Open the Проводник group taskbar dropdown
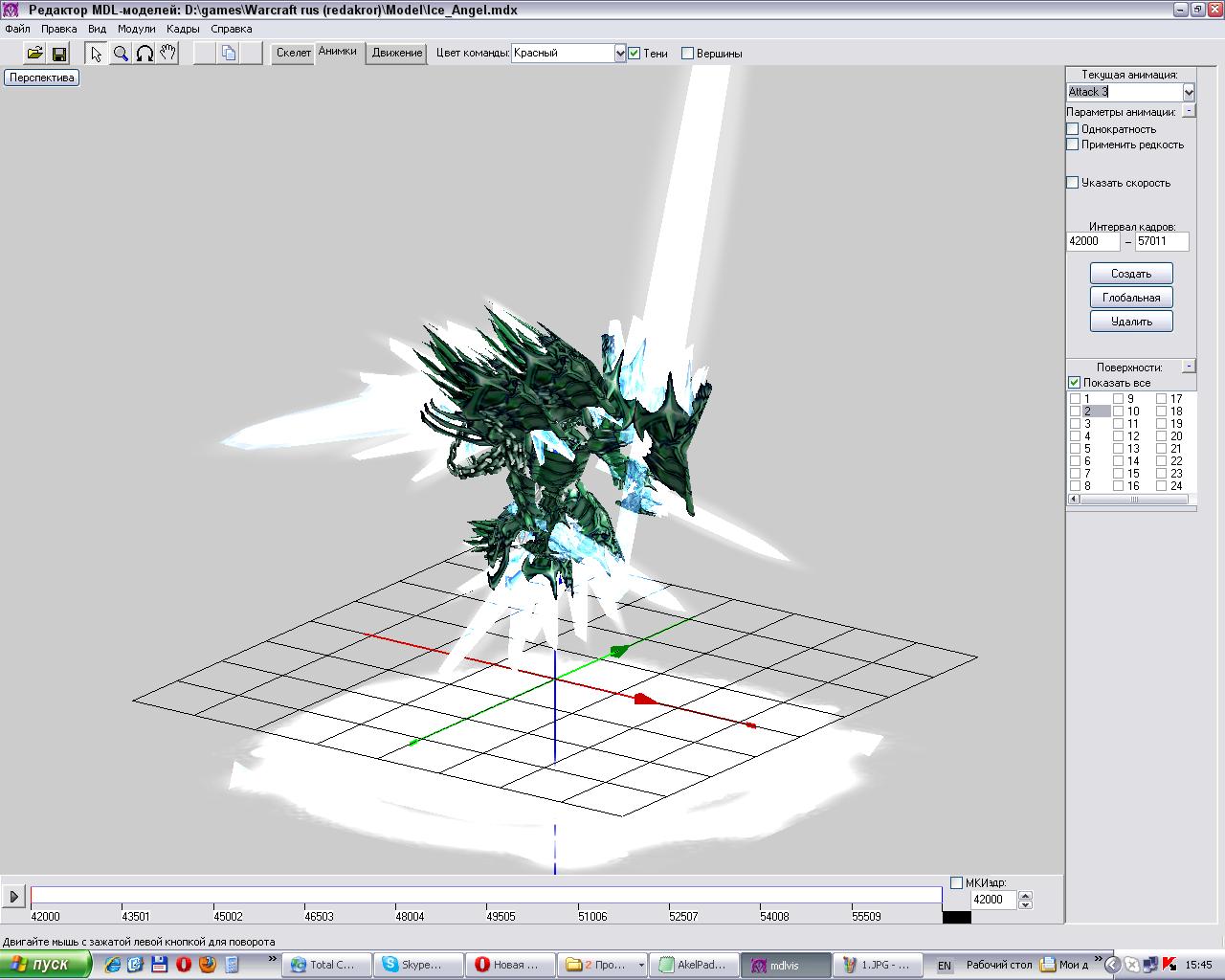This screenshot has width=1225, height=980. coord(640,965)
